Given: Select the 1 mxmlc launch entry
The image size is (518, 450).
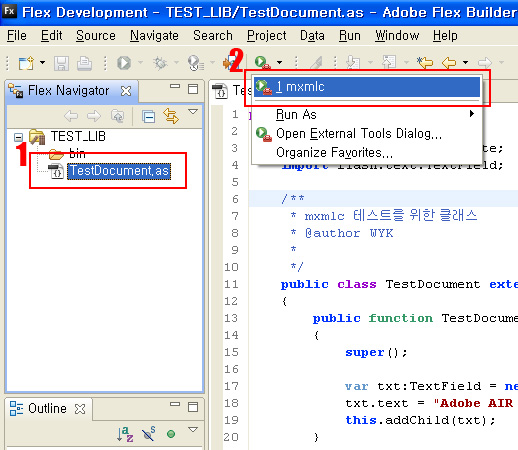Looking at the screenshot, I should [x=367, y=87].
